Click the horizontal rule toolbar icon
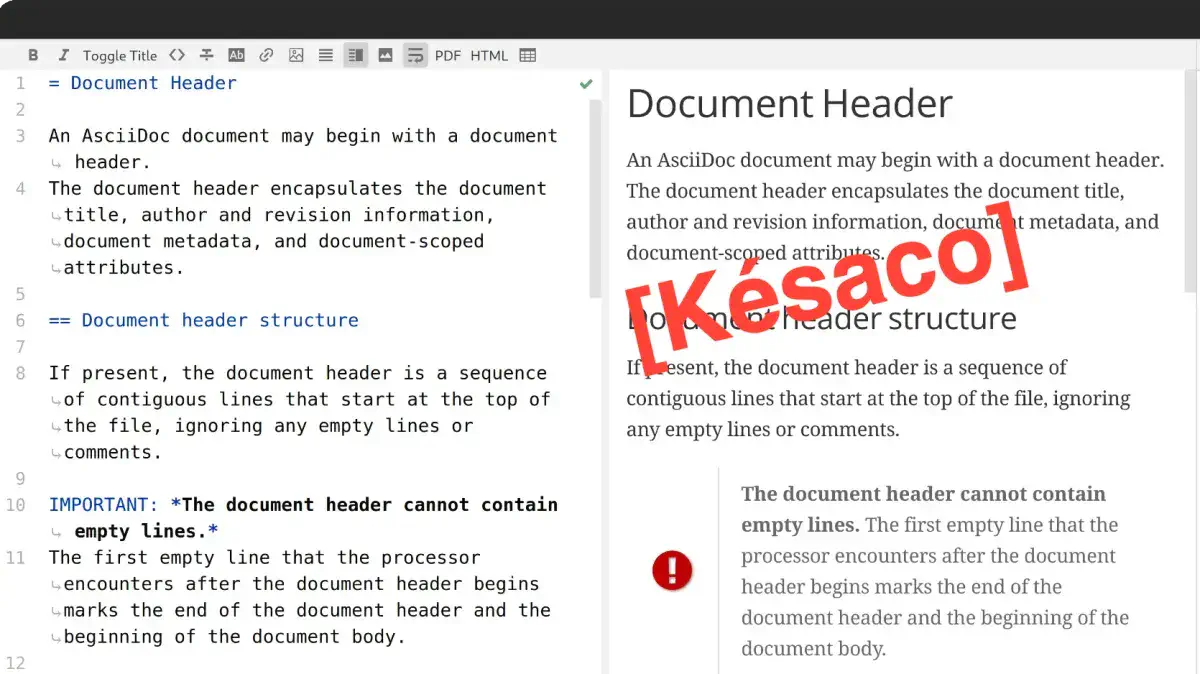1200x674 pixels. [x=206, y=55]
